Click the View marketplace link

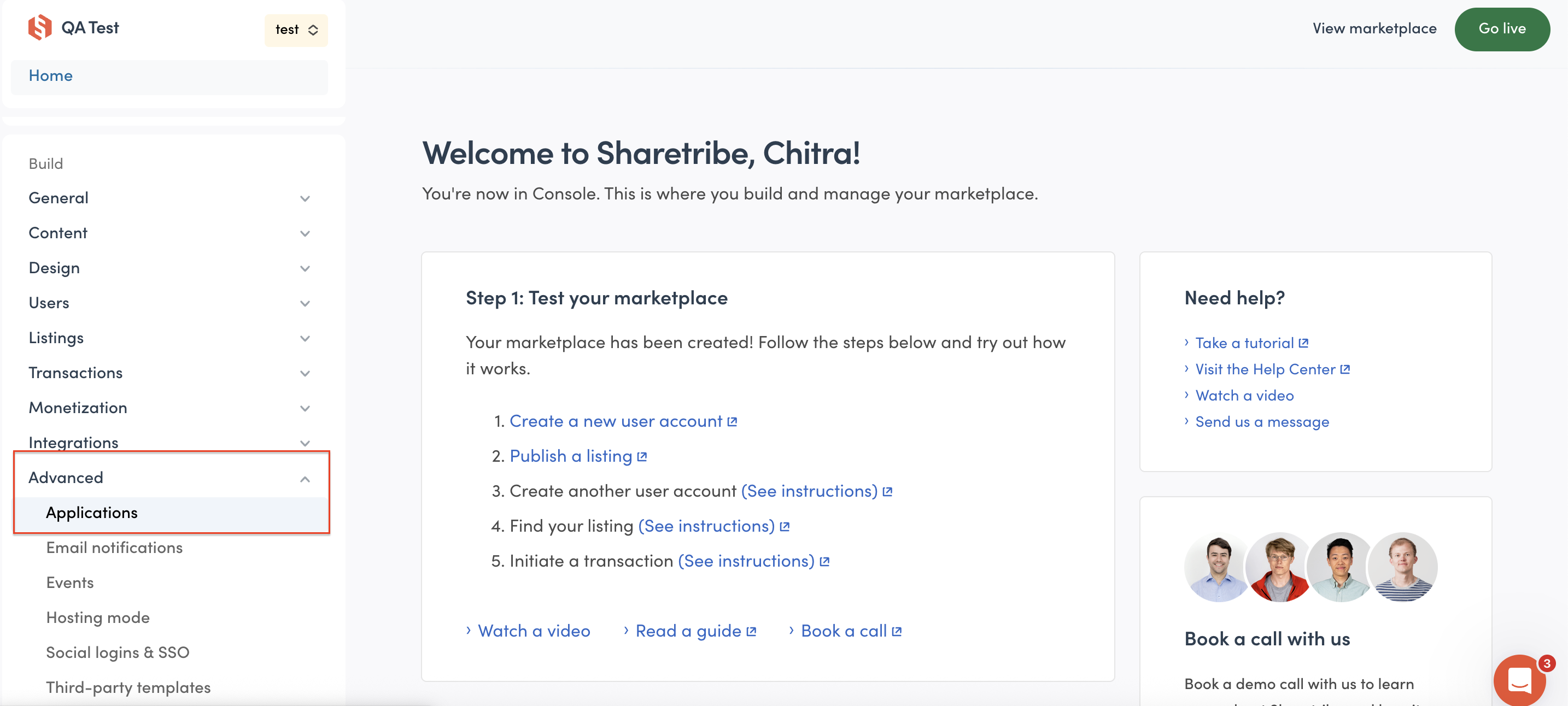(x=1374, y=28)
